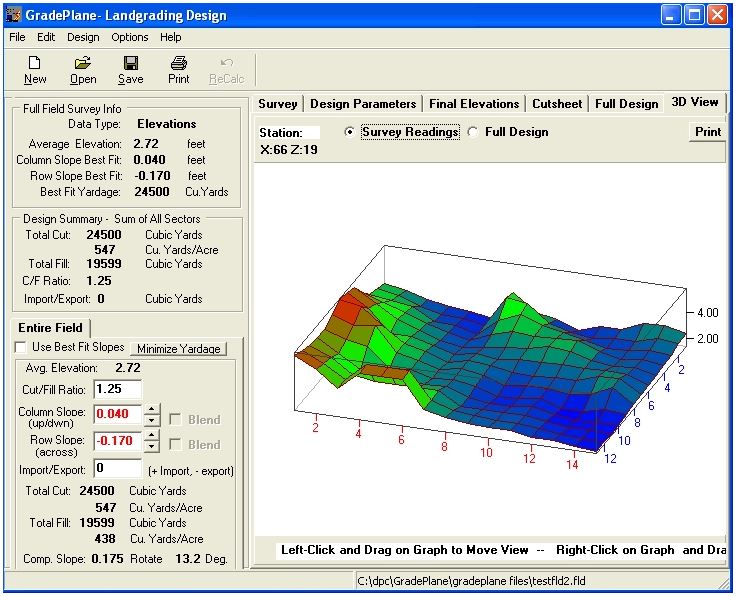Click the Save disk toolbar icon
Screen dimensions: 737x596
pyautogui.click(x=131, y=63)
